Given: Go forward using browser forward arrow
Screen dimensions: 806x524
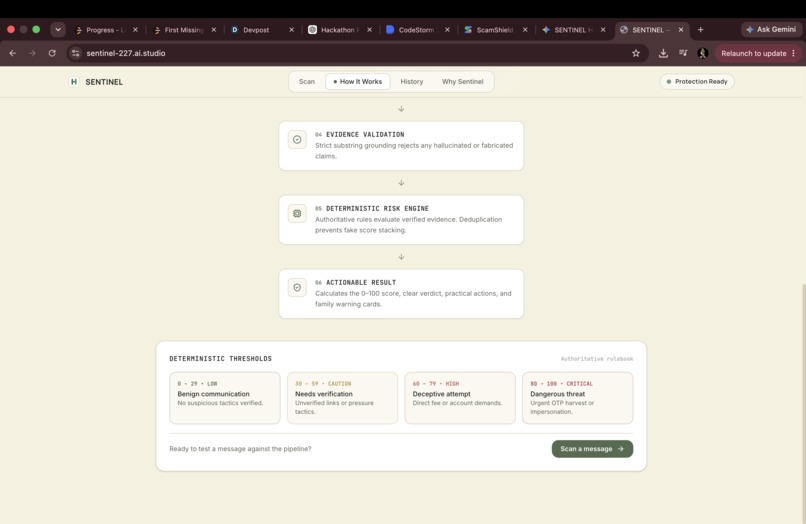Looking at the screenshot, I should pyautogui.click(x=32, y=53).
